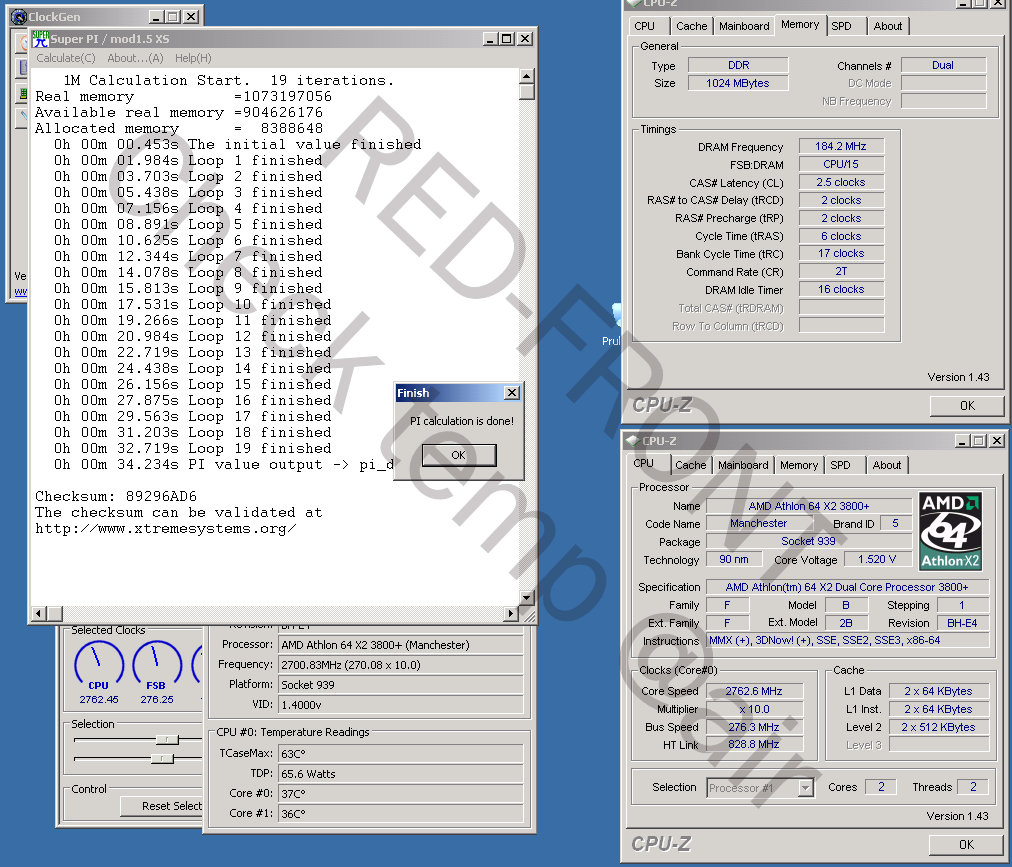Click the Processor field showing AMD Athlon 64 X2 3800+ (Manchester)
1012x867 pixels.
400,645
